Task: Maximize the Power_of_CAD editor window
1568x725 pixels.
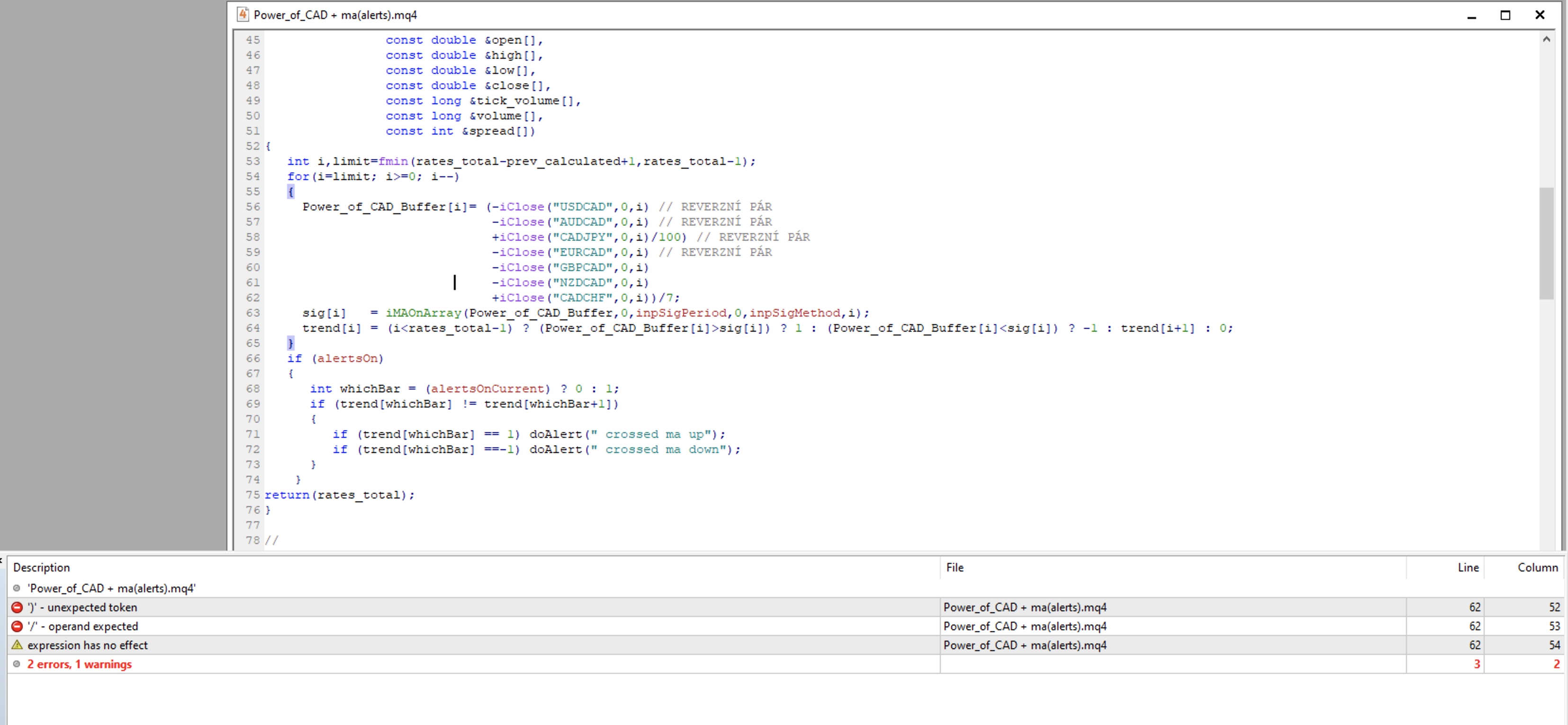Action: pos(1505,15)
